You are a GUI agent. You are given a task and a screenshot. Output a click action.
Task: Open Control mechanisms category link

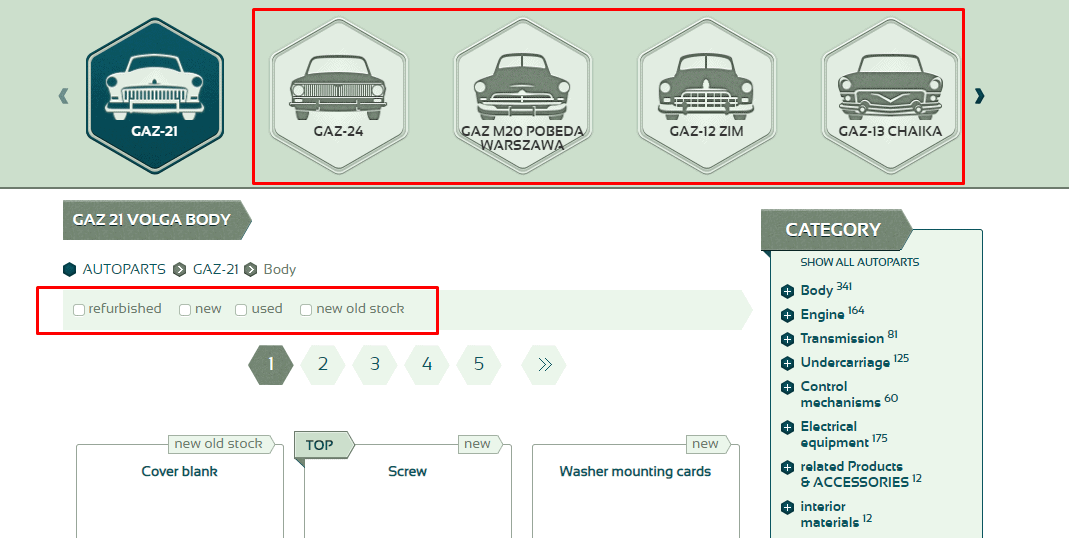(841, 394)
